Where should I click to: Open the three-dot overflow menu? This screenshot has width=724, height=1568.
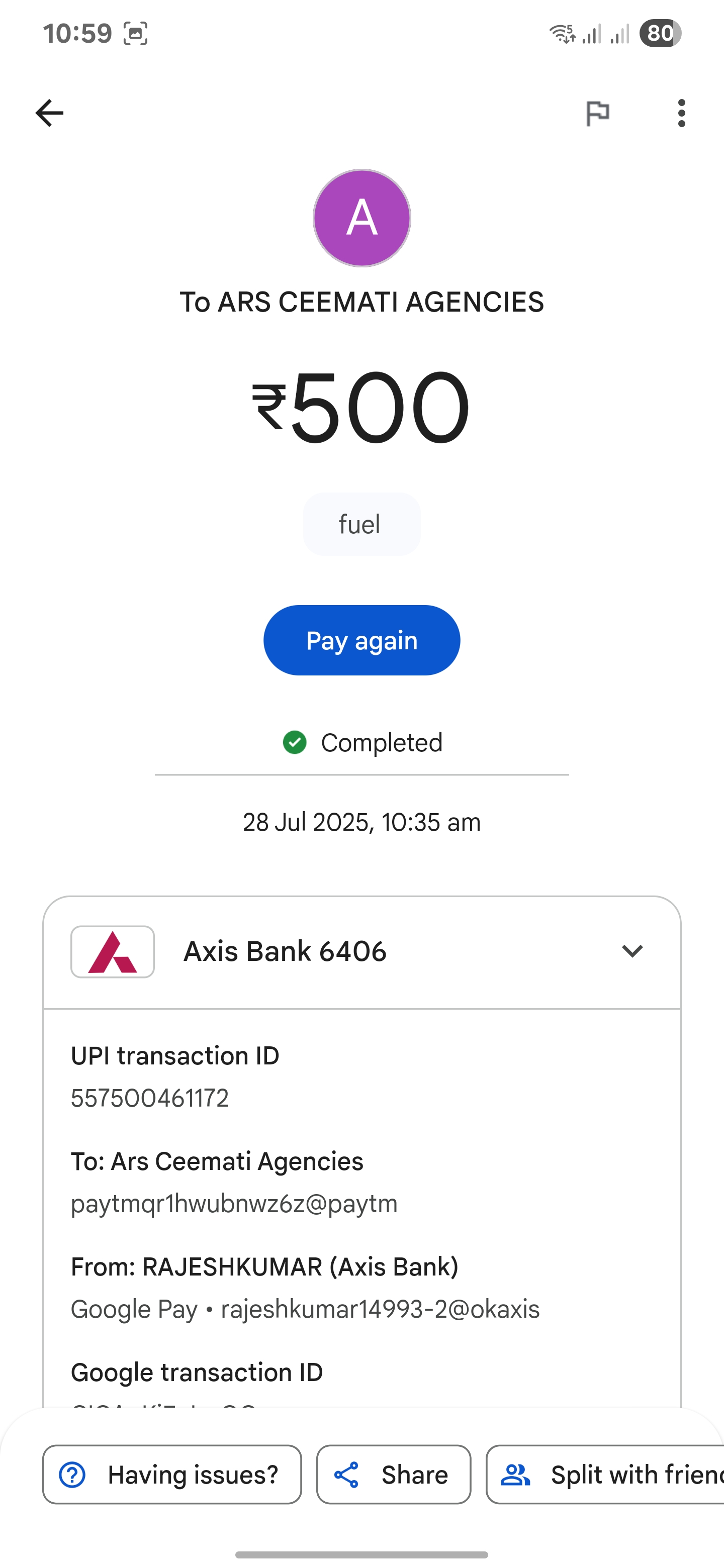click(681, 113)
